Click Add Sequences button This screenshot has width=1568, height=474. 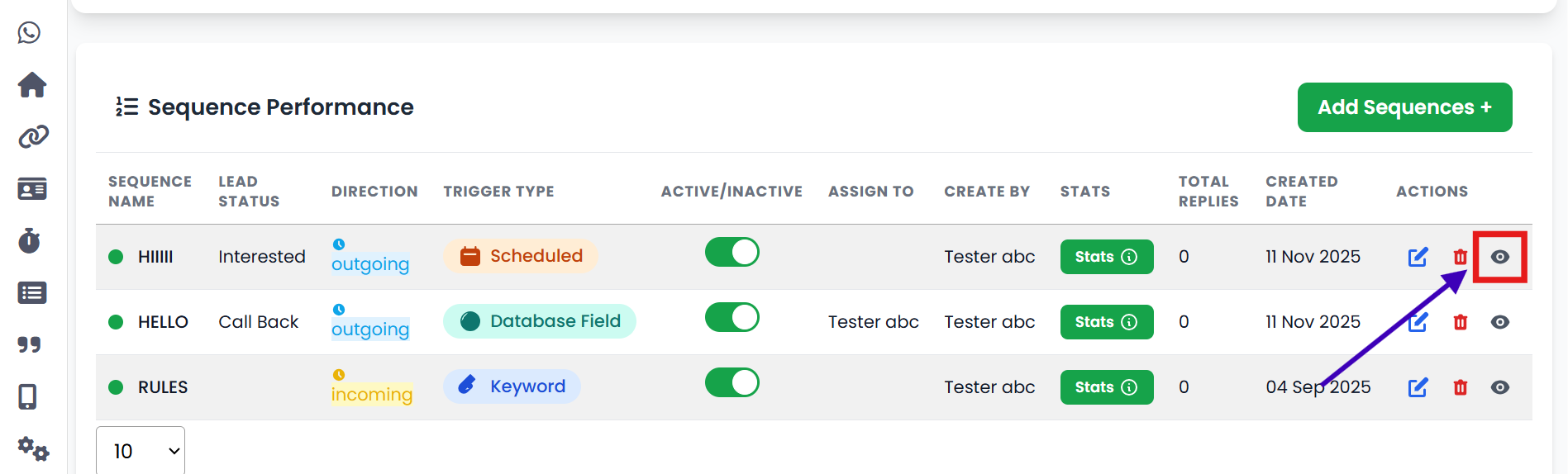click(x=1404, y=107)
